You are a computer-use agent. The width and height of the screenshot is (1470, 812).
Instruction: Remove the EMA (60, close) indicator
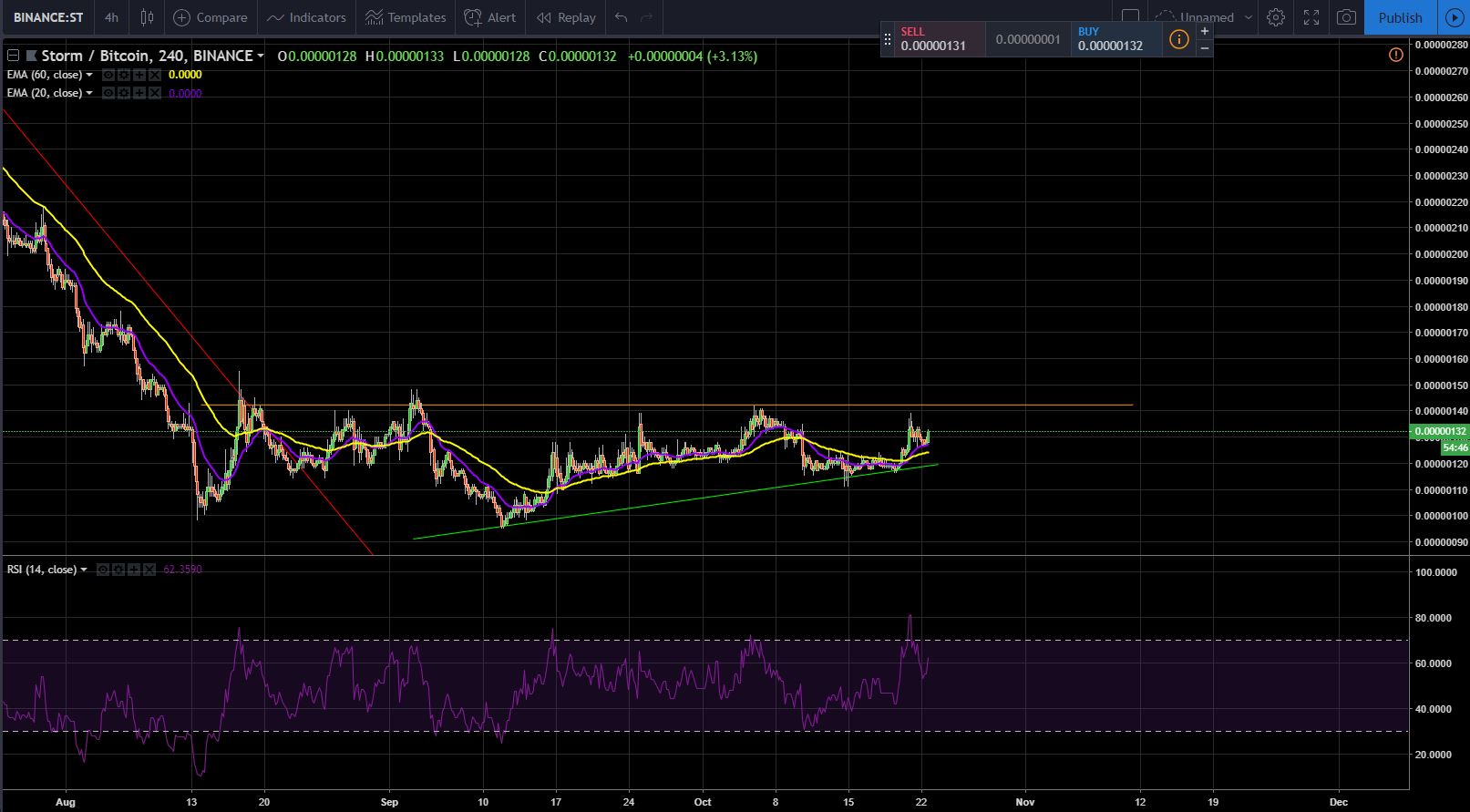pos(155,75)
